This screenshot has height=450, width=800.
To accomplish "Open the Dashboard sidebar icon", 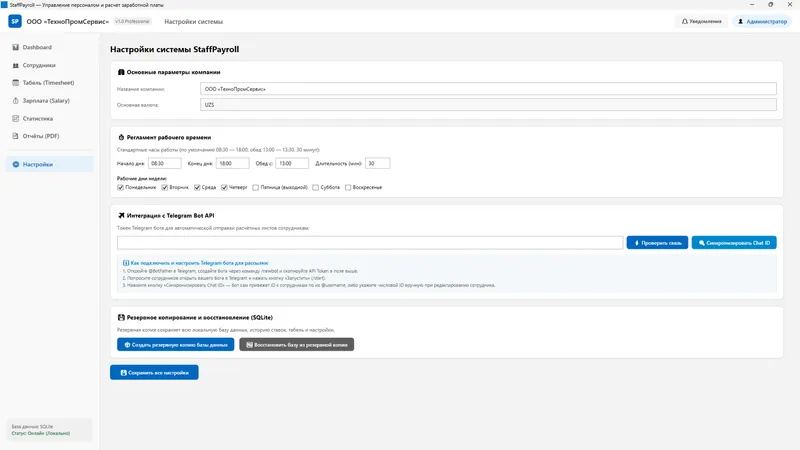I will point(15,47).
